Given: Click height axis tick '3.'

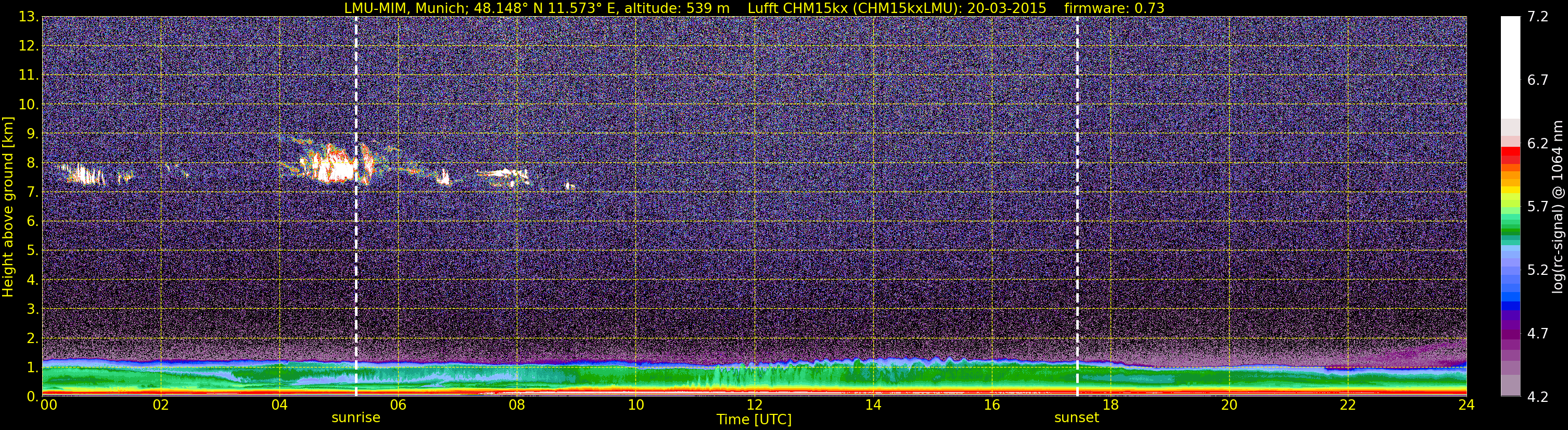Looking at the screenshot, I should pyautogui.click(x=32, y=309).
